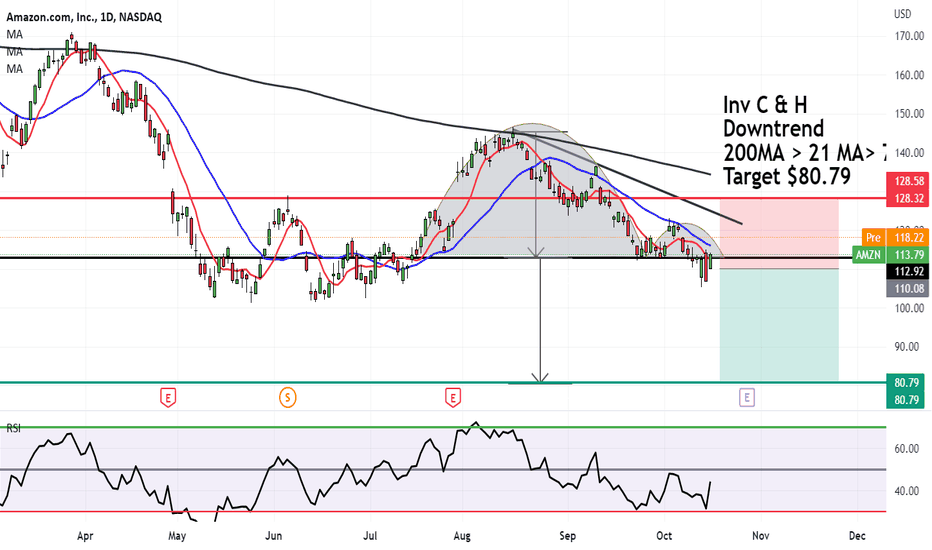Click the RSI 60.00 scale label
Image resolution: width=932 pixels, height=550 pixels.
(x=907, y=449)
